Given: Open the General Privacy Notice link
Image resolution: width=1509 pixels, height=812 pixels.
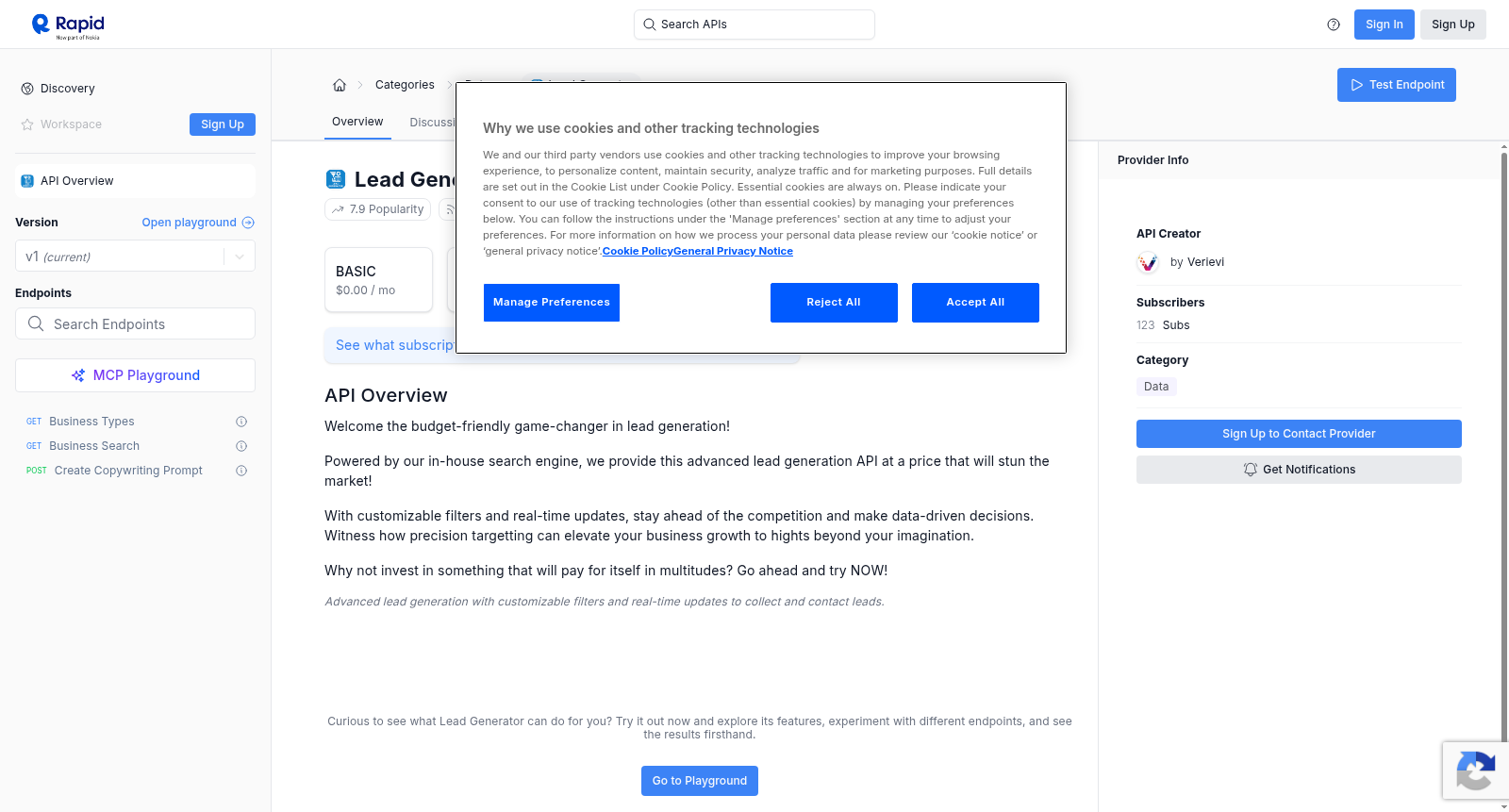Looking at the screenshot, I should [x=734, y=251].
